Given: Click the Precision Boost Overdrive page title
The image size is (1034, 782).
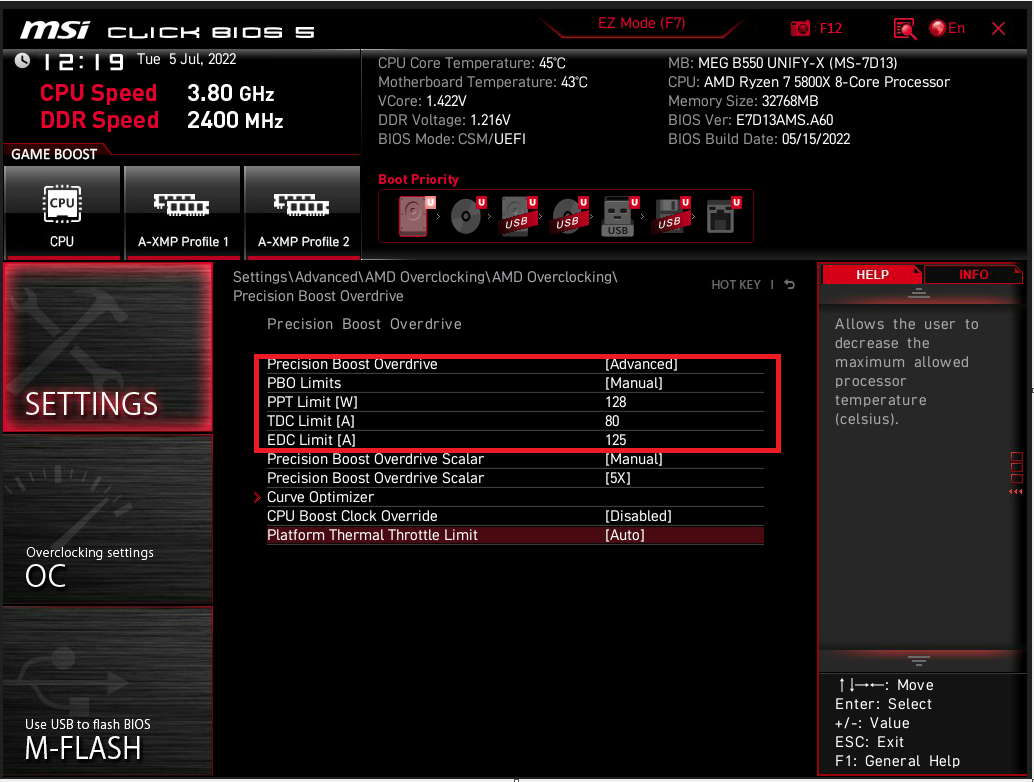Looking at the screenshot, I should pos(364,324).
